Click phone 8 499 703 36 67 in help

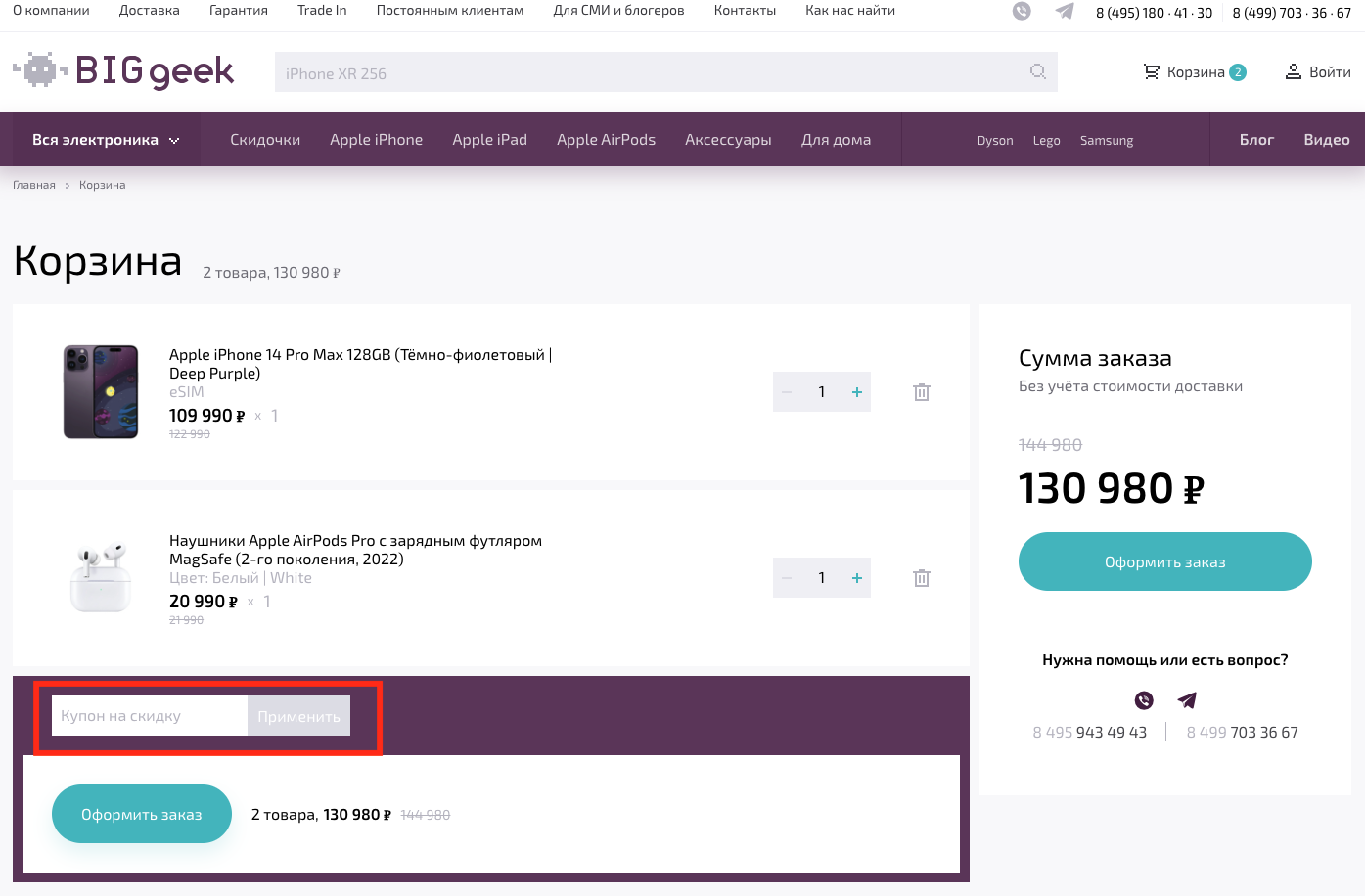coord(1243,732)
